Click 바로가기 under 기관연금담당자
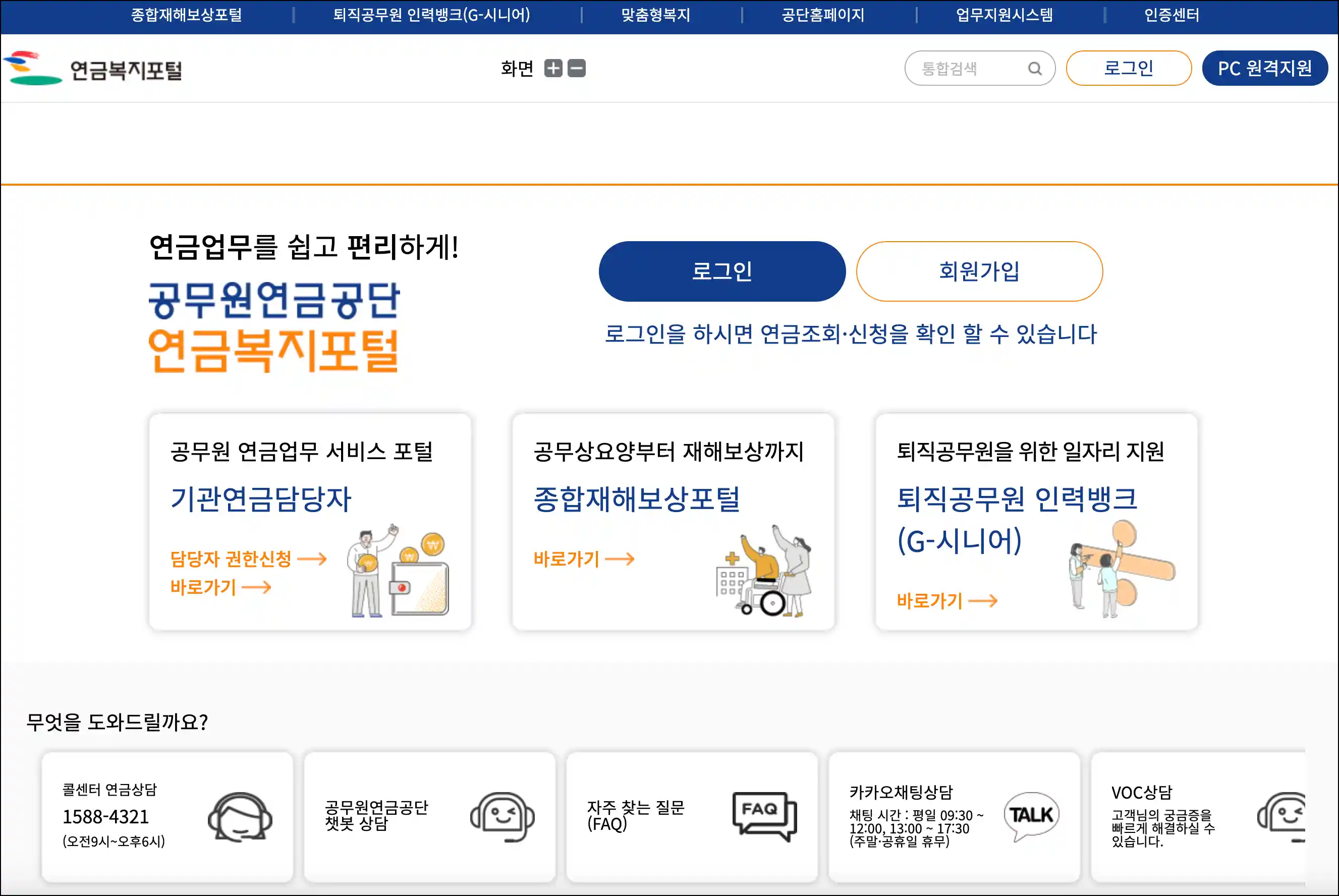This screenshot has height=896, width=1339. 220,587
